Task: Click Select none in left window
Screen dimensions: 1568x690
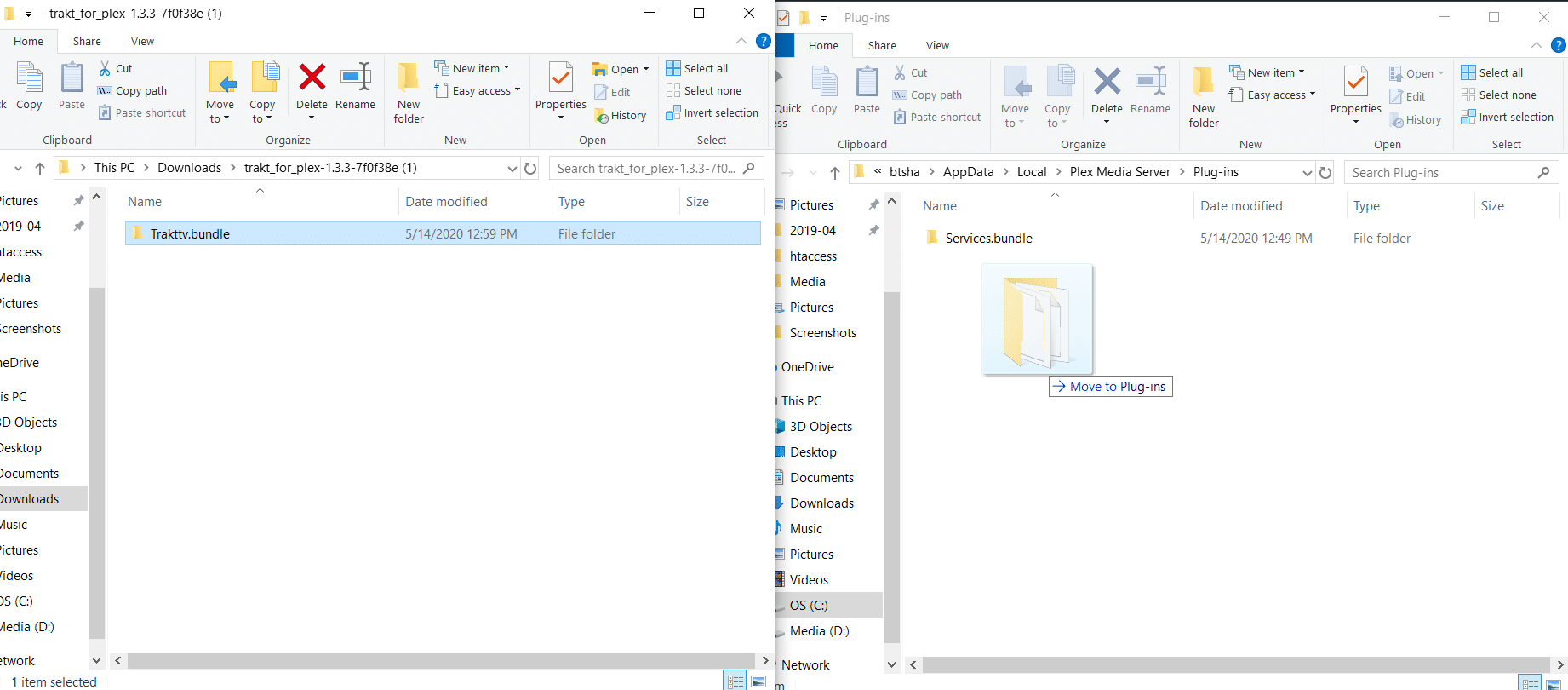Action: [x=704, y=90]
